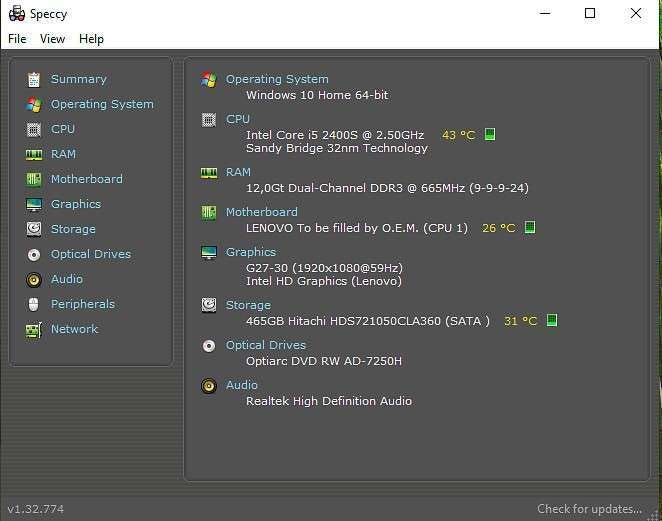
Task: Click the Optical Drives heading in summary
Action: pos(266,345)
